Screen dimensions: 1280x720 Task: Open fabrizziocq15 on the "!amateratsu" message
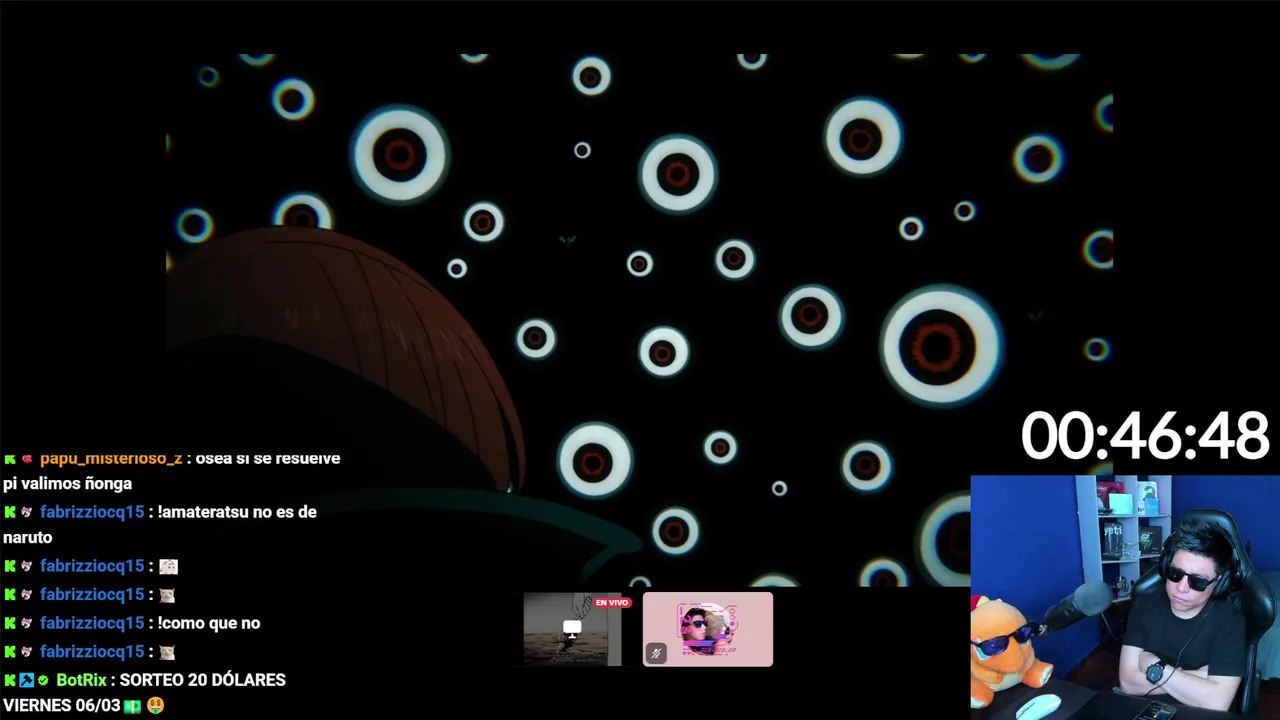click(x=92, y=512)
